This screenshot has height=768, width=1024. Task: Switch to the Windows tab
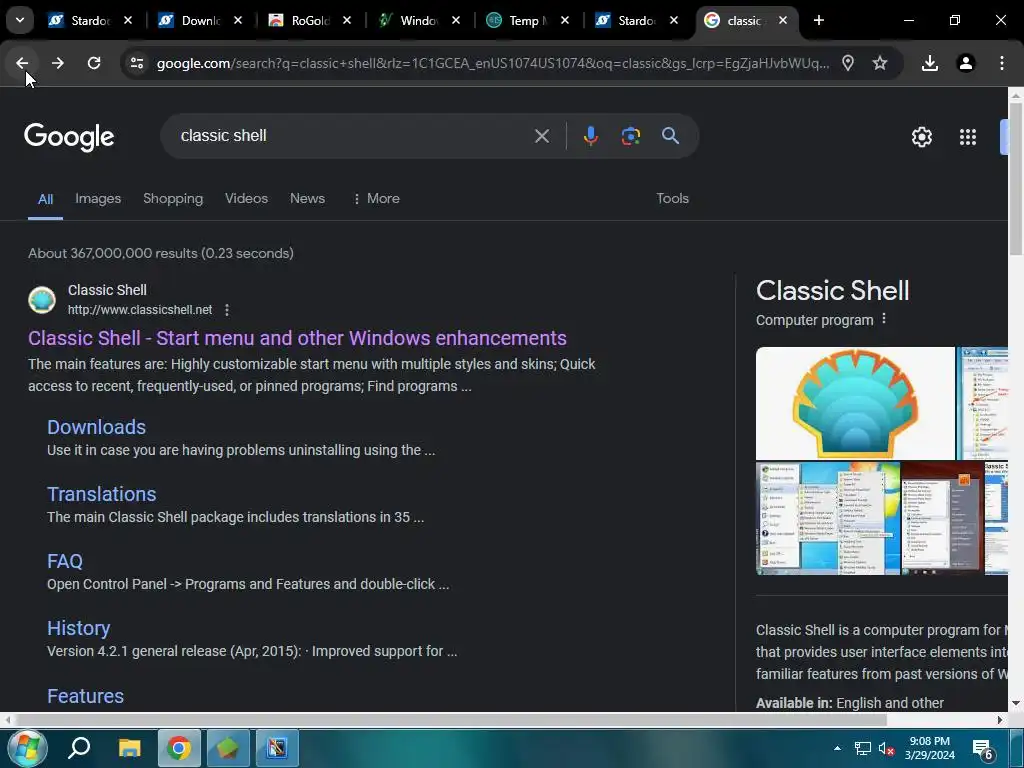(409, 20)
